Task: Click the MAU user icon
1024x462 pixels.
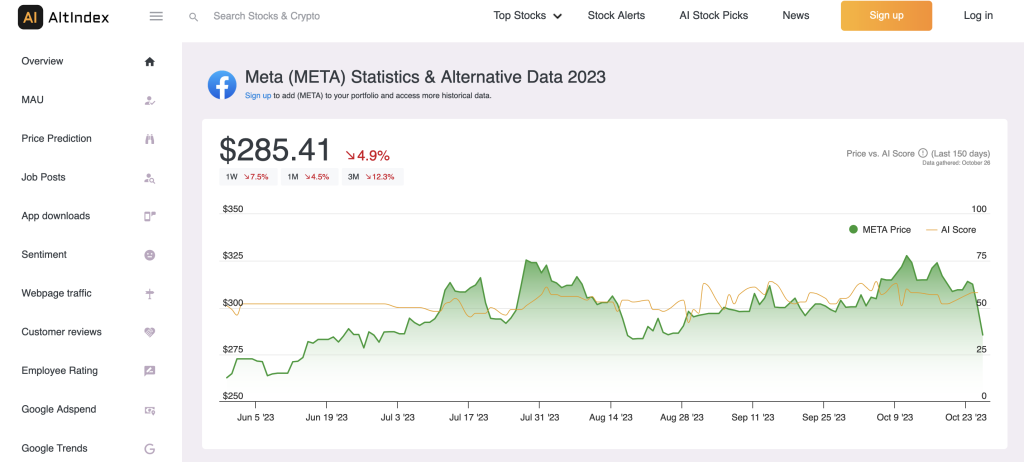Action: point(150,101)
